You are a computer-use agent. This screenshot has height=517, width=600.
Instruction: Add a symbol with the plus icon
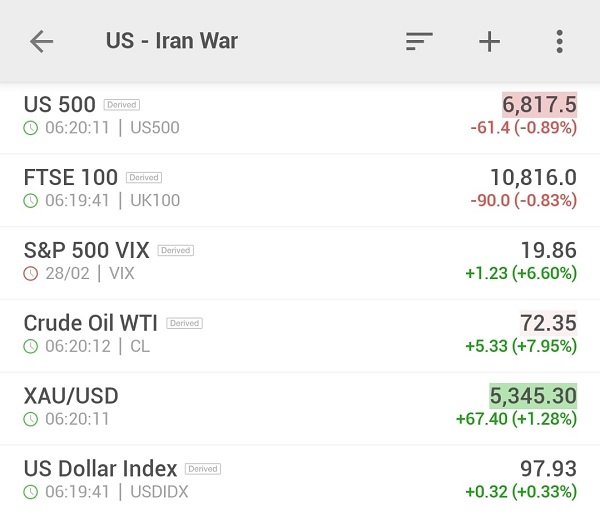coord(489,41)
